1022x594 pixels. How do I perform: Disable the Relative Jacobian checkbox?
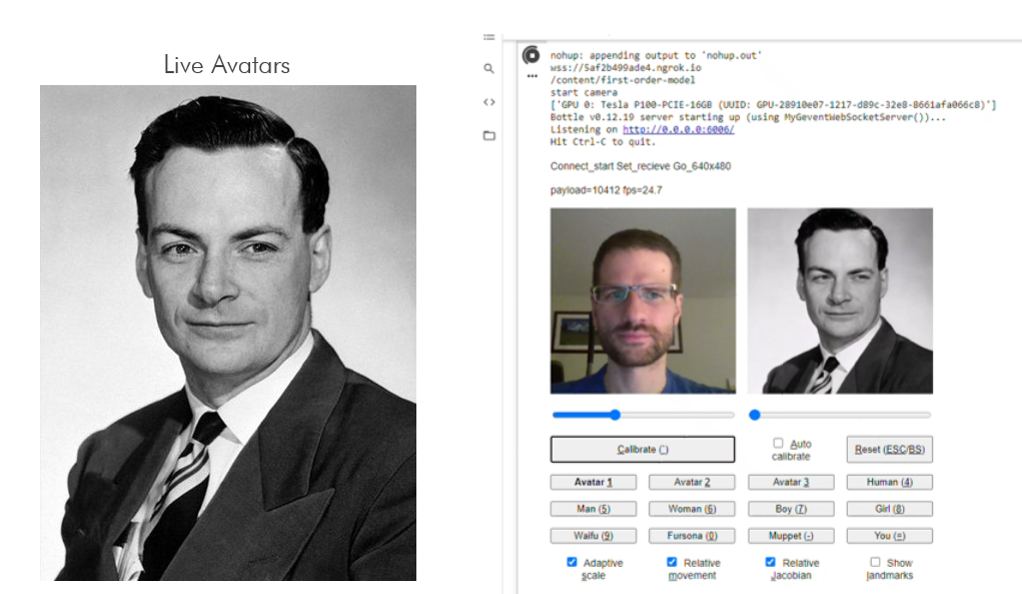point(770,562)
